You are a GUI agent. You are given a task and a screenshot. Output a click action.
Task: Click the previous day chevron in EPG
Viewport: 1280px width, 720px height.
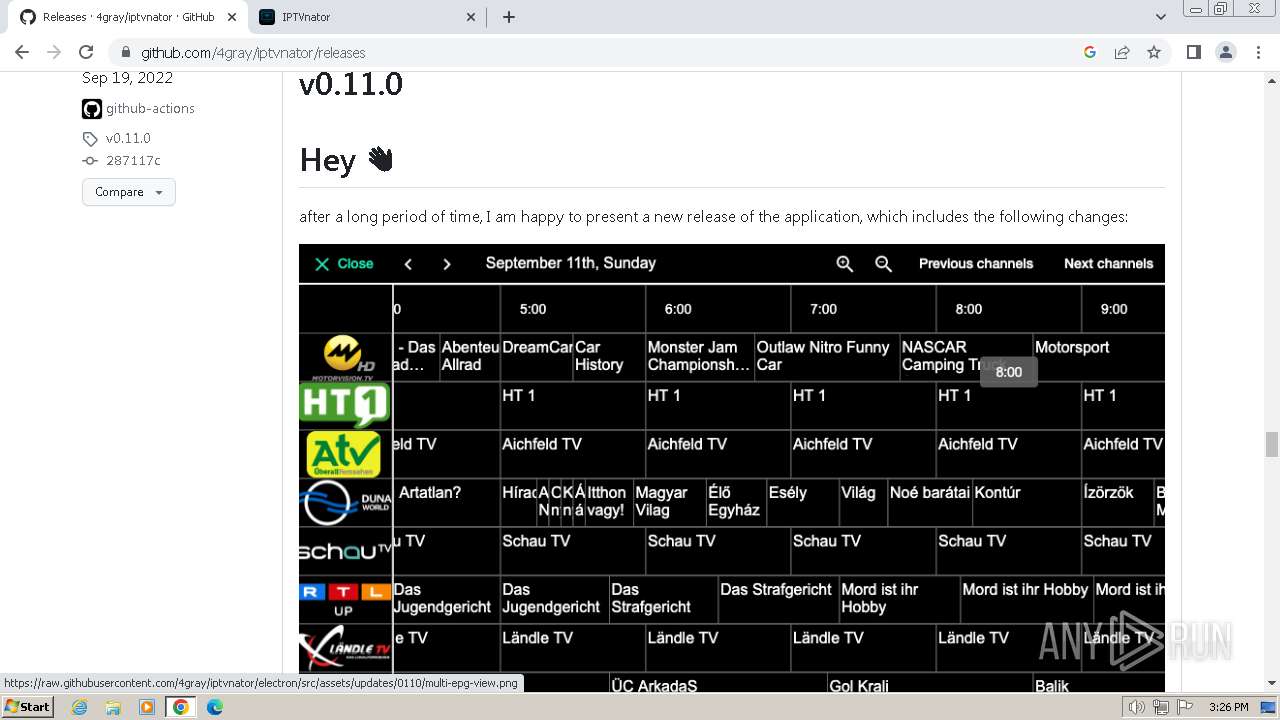408,264
